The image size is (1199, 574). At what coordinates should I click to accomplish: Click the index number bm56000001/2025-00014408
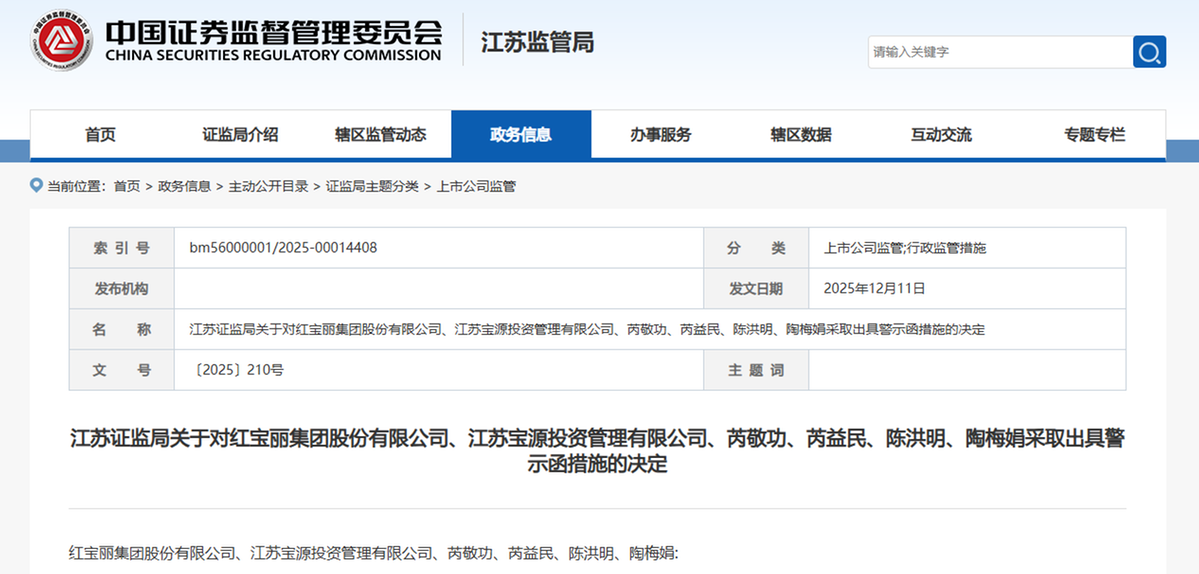coord(283,248)
